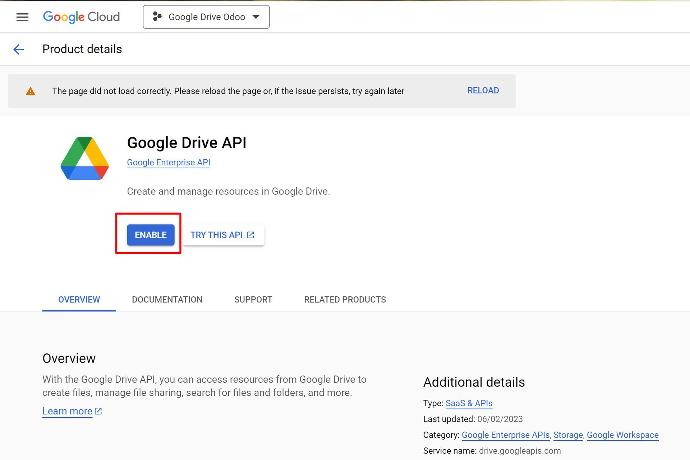The width and height of the screenshot is (690, 460).
Task: Click the project selector hexagon icon
Action: tap(157, 17)
